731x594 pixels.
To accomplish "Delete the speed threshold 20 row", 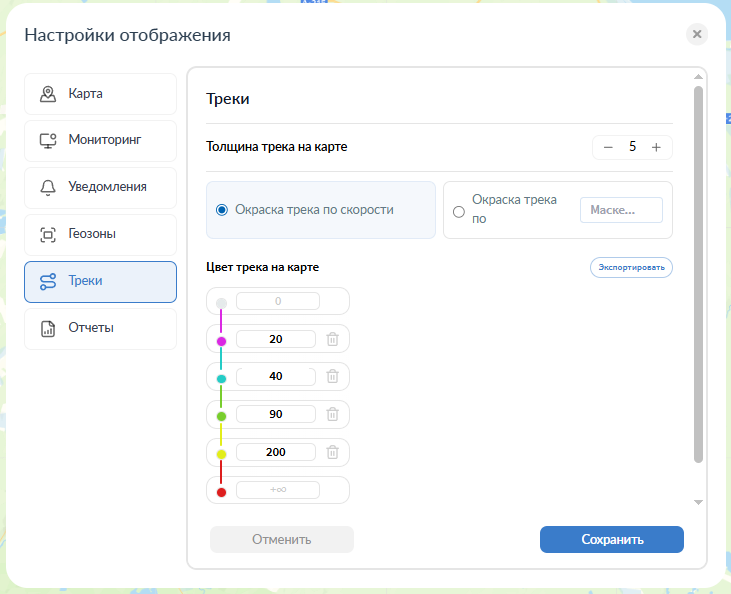I will pos(332,339).
